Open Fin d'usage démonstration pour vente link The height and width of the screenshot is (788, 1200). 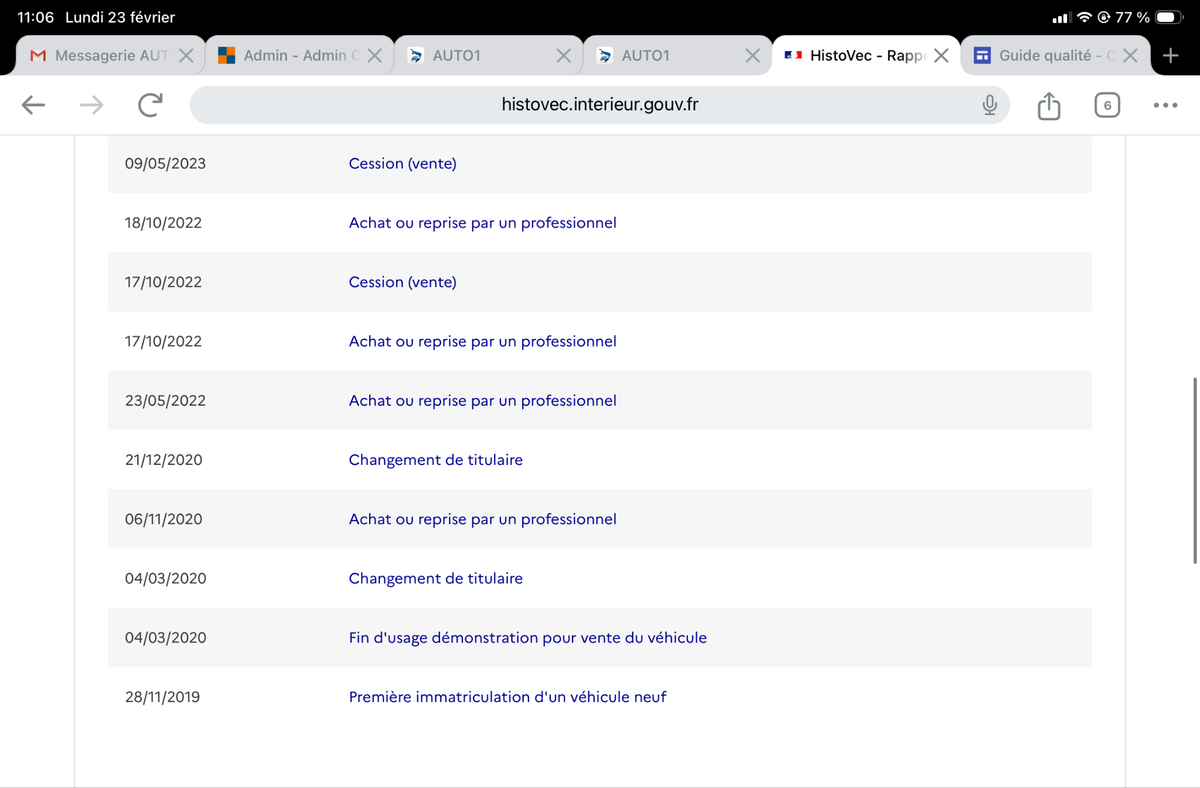[527, 638]
